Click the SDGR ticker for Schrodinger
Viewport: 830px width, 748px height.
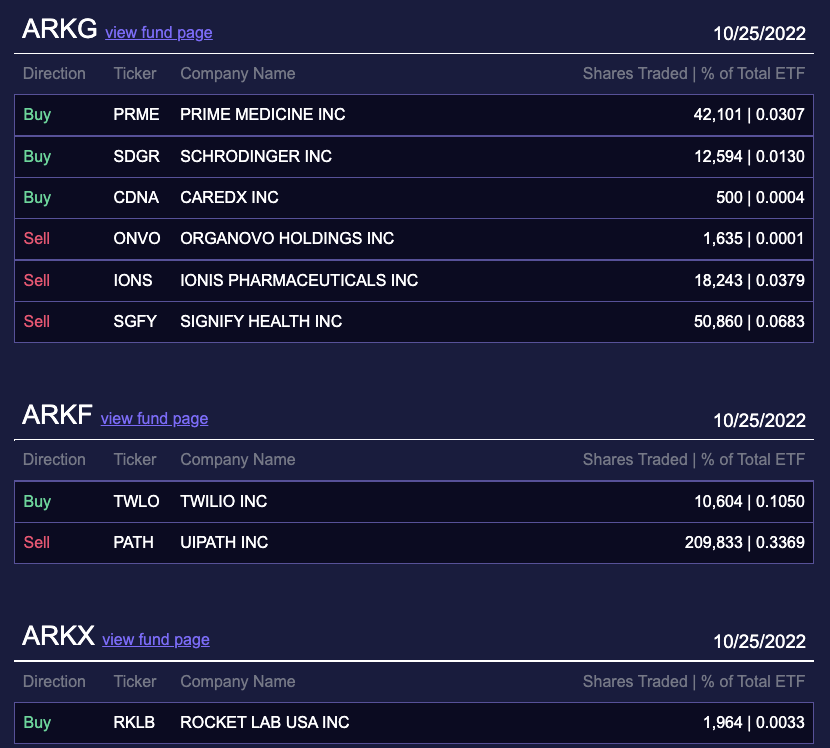click(x=136, y=156)
